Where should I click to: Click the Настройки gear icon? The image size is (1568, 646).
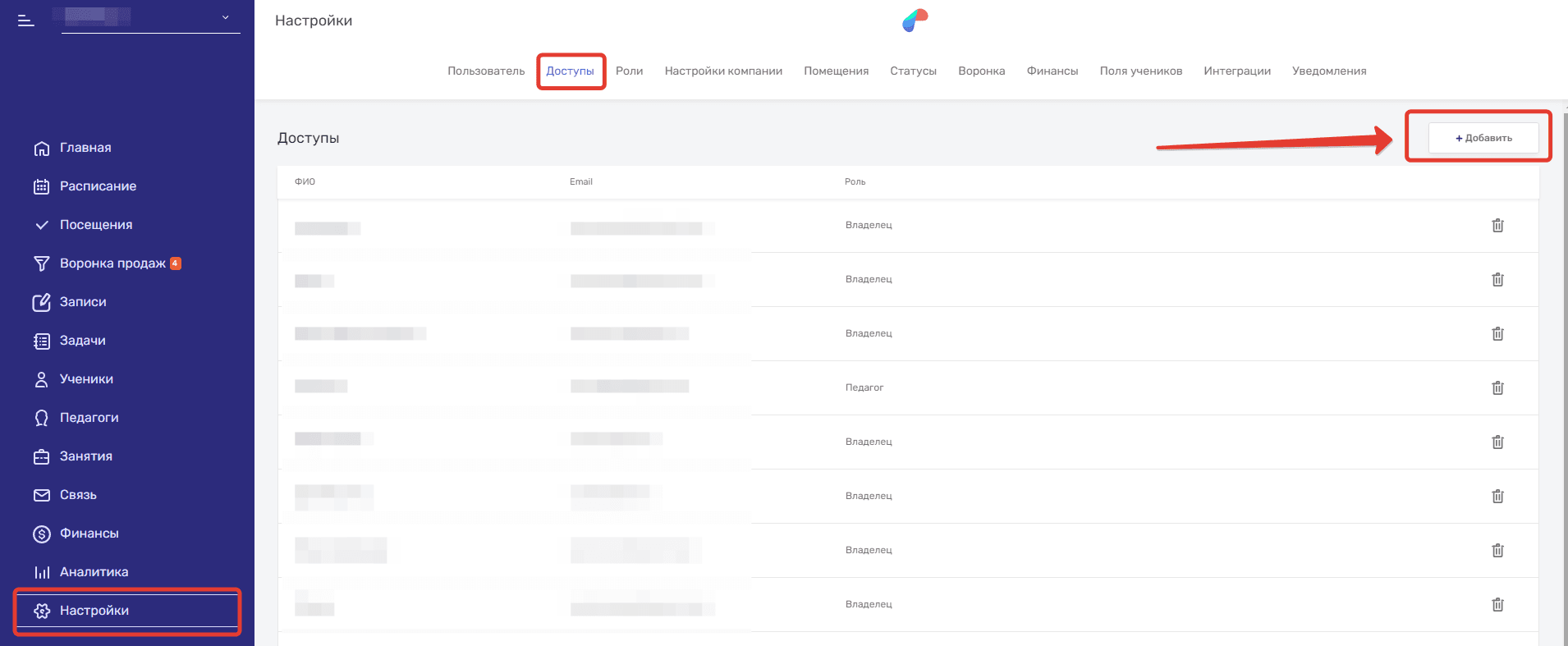tap(42, 611)
